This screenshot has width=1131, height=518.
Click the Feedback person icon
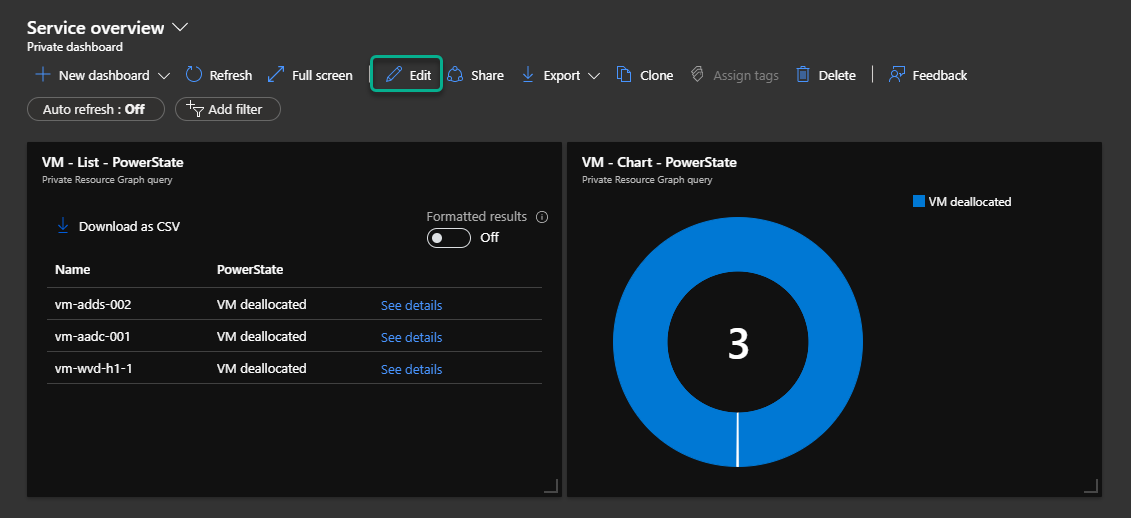(x=897, y=75)
